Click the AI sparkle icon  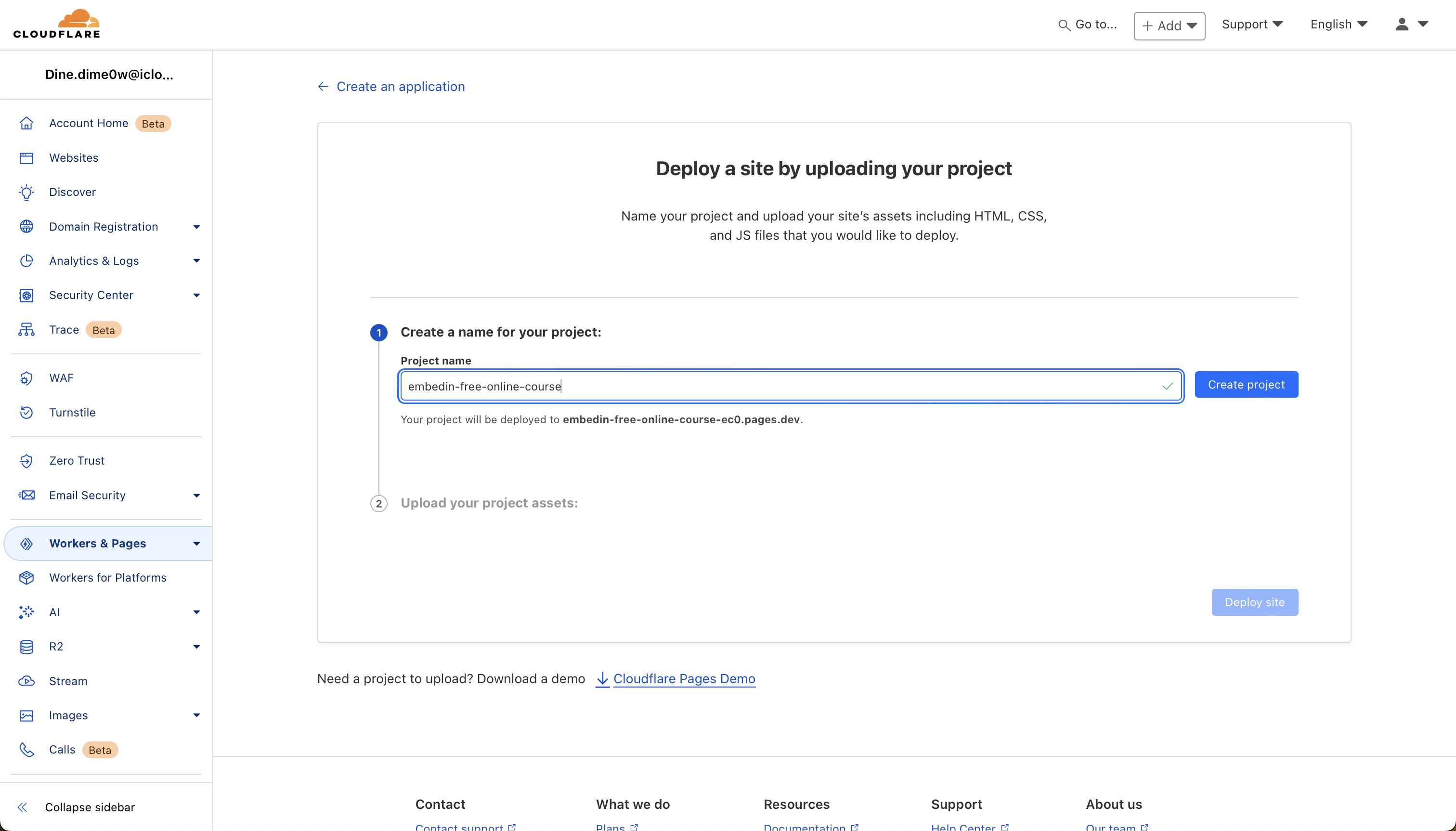[26, 612]
